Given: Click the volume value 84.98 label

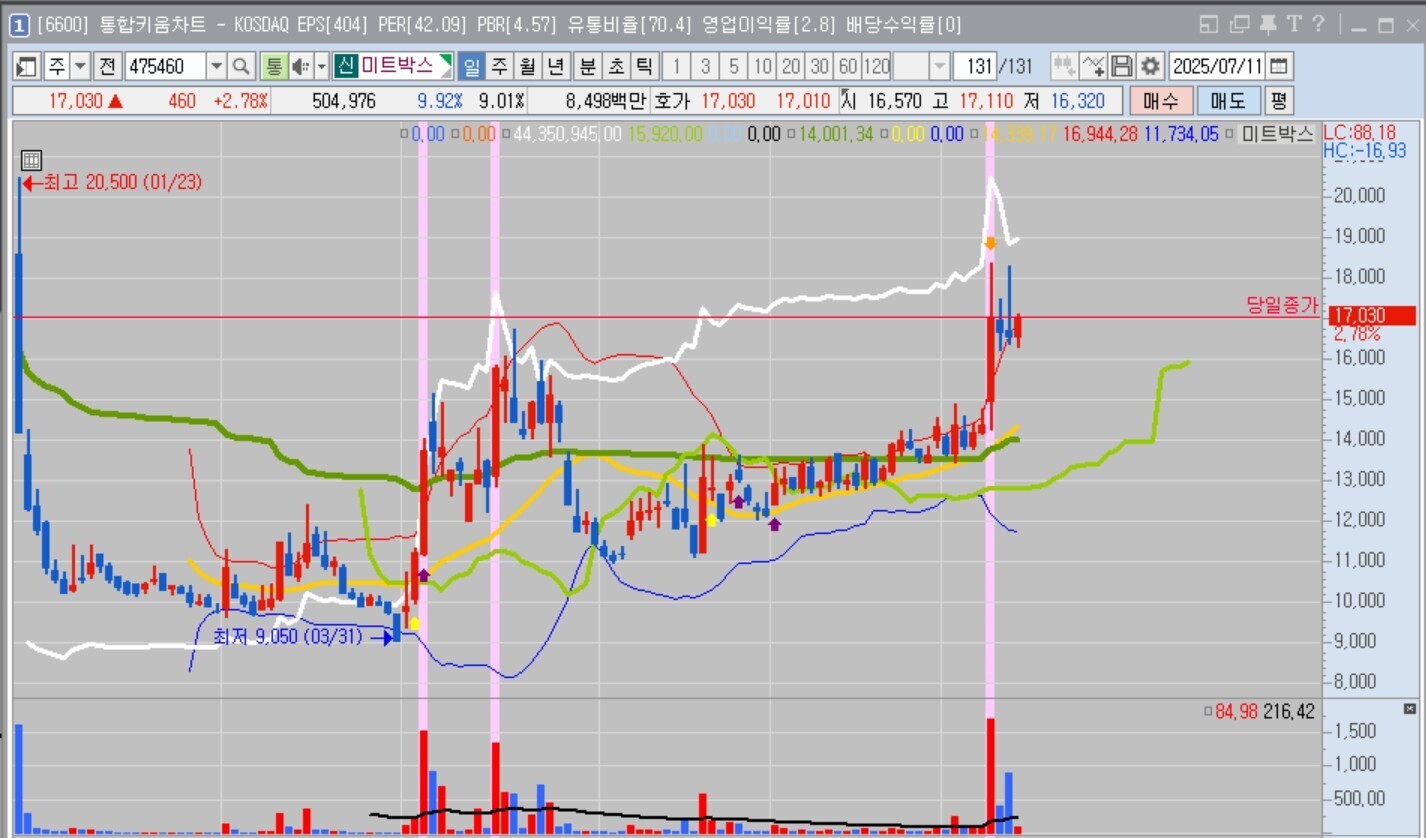Looking at the screenshot, I should point(1236,712).
